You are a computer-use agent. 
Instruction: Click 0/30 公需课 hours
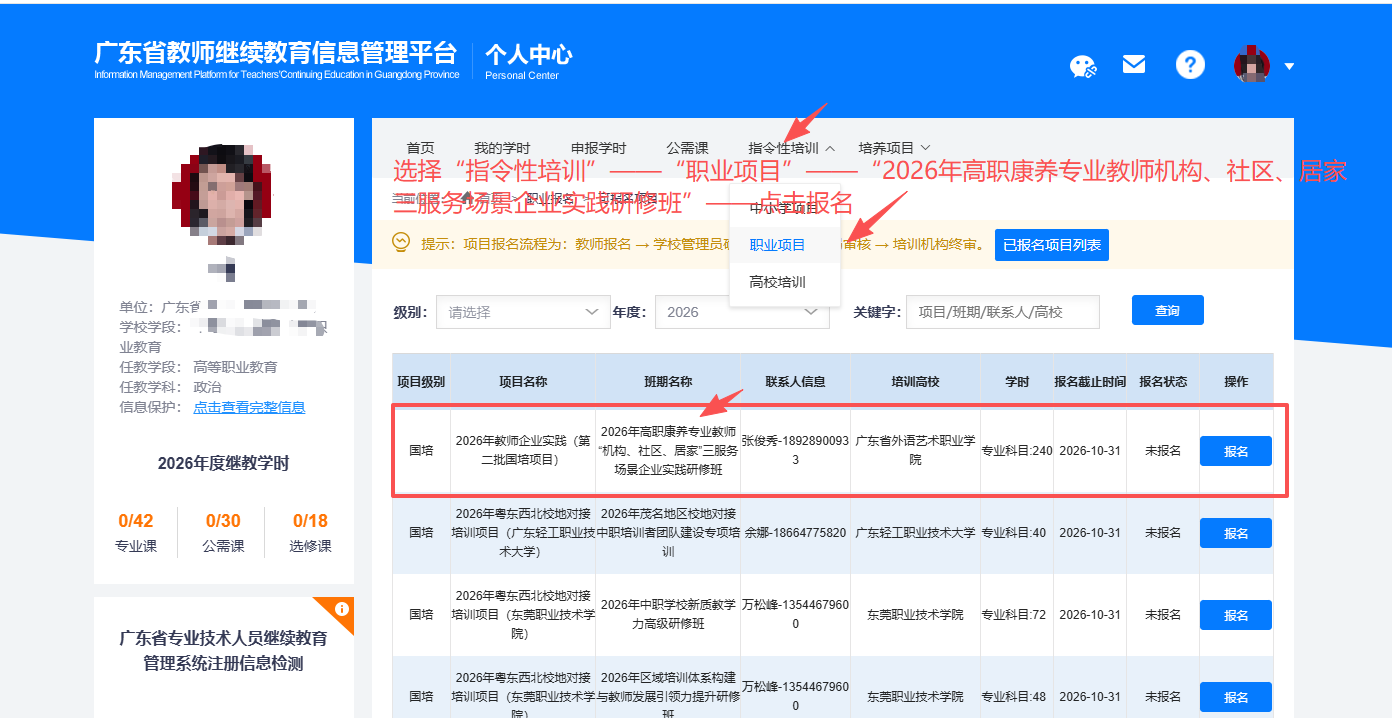tap(223, 532)
